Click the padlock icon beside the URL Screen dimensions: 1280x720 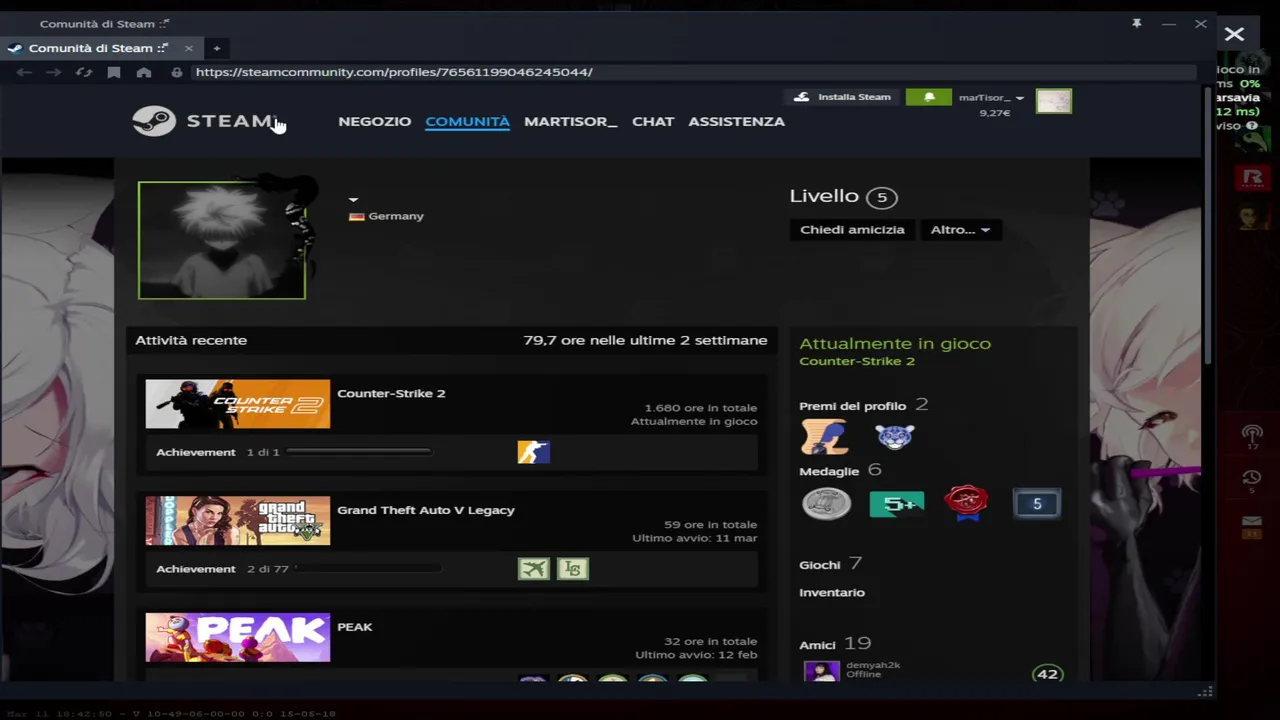pyautogui.click(x=177, y=72)
